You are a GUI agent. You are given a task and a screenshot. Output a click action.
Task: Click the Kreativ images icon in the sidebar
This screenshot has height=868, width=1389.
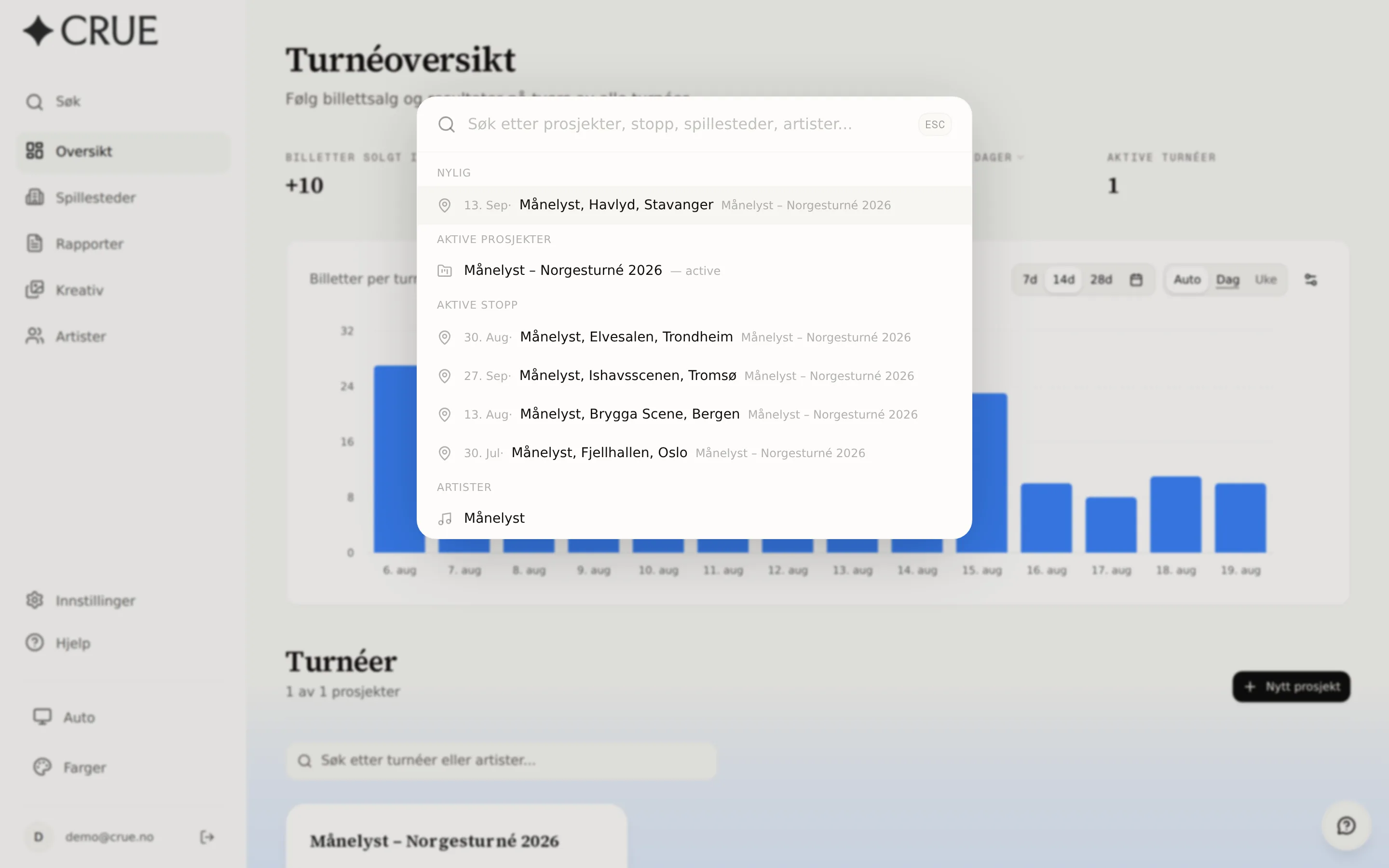coord(34,289)
